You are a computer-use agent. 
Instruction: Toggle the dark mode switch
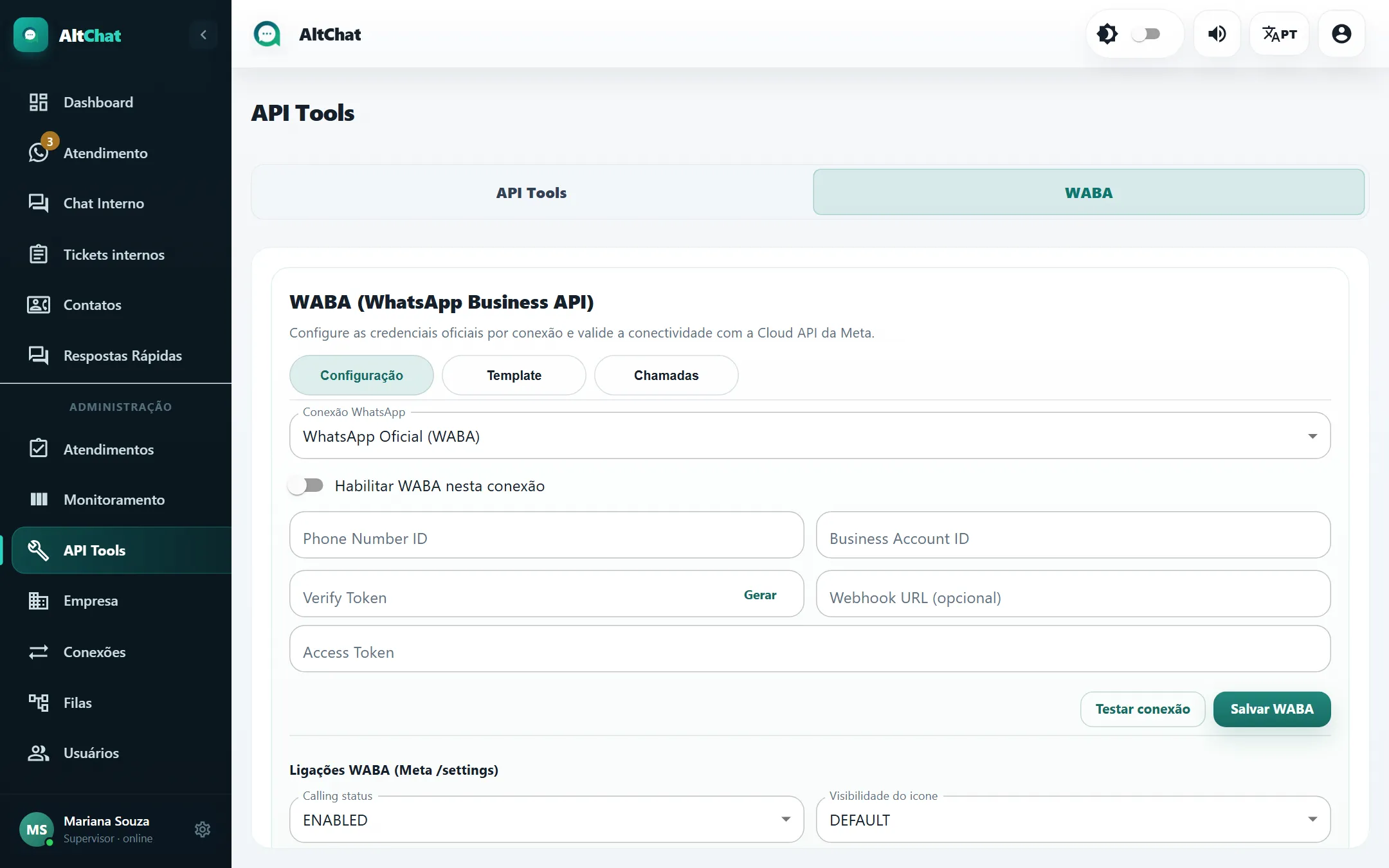click(x=1146, y=34)
